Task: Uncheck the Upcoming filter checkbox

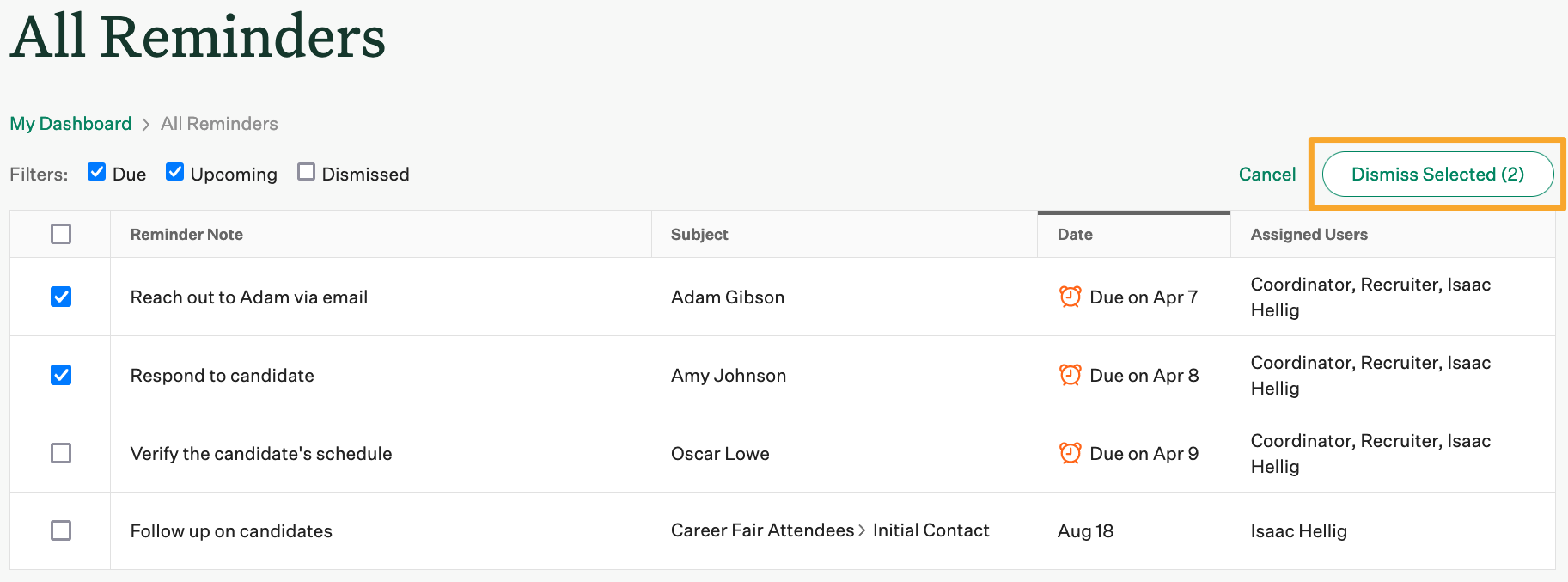Action: click(175, 172)
